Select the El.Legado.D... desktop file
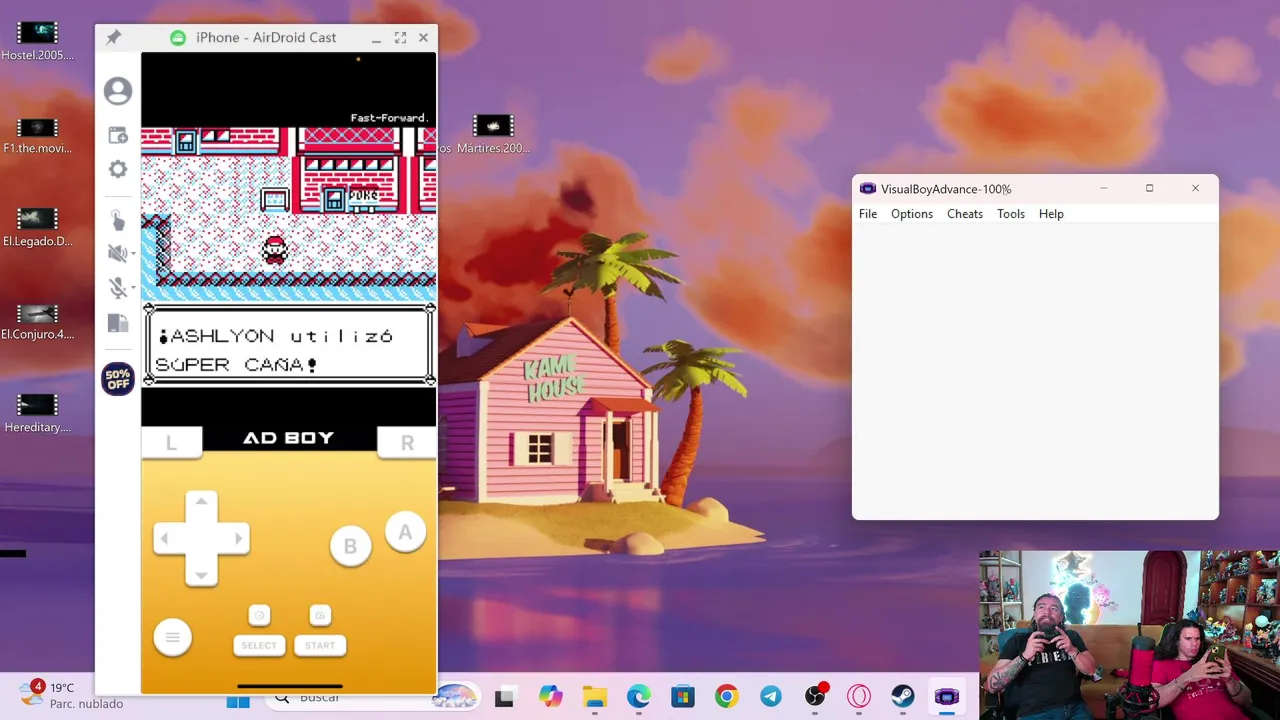The image size is (1280, 720). pos(38,228)
